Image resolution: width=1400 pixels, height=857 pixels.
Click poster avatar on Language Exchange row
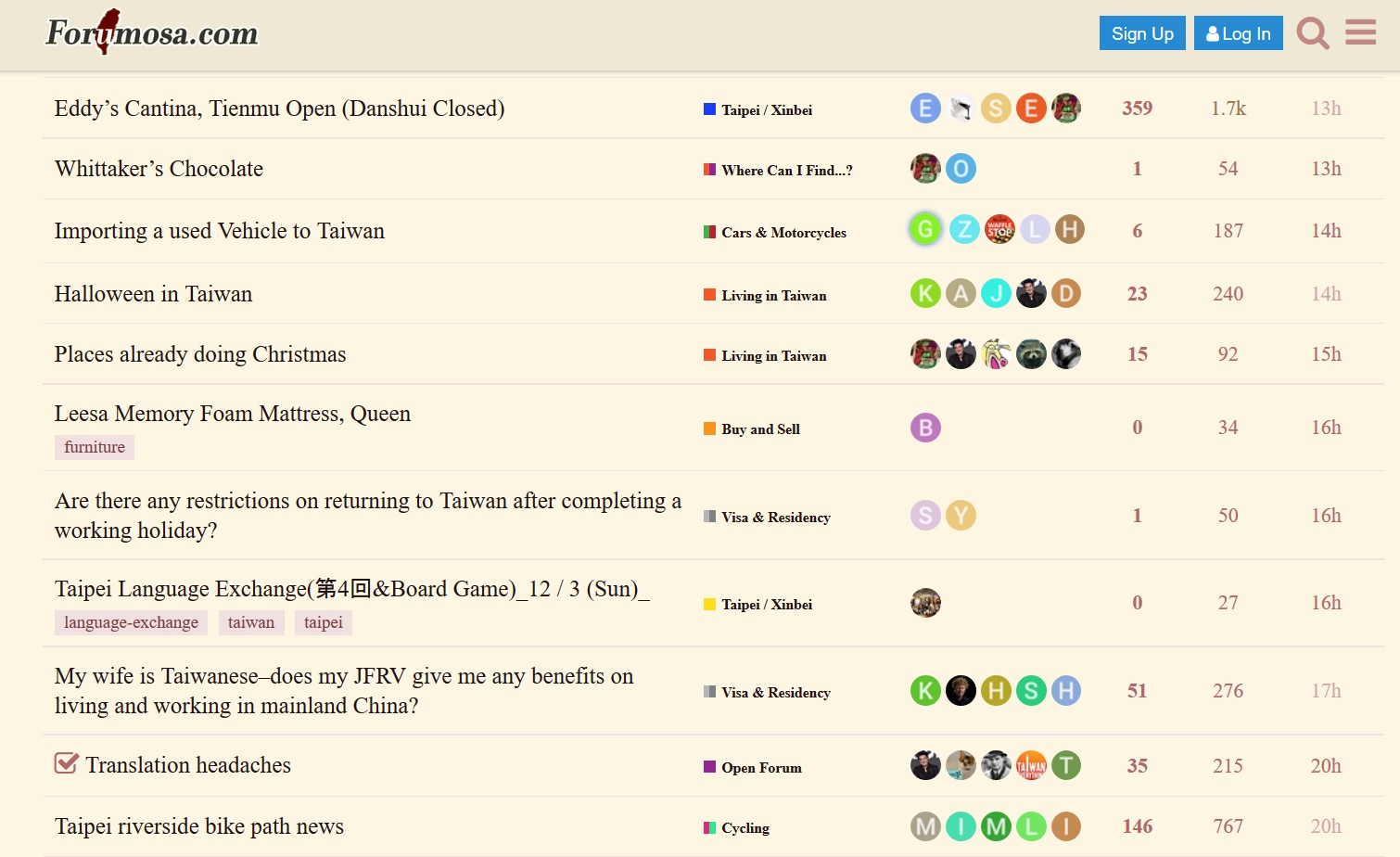[x=925, y=603]
